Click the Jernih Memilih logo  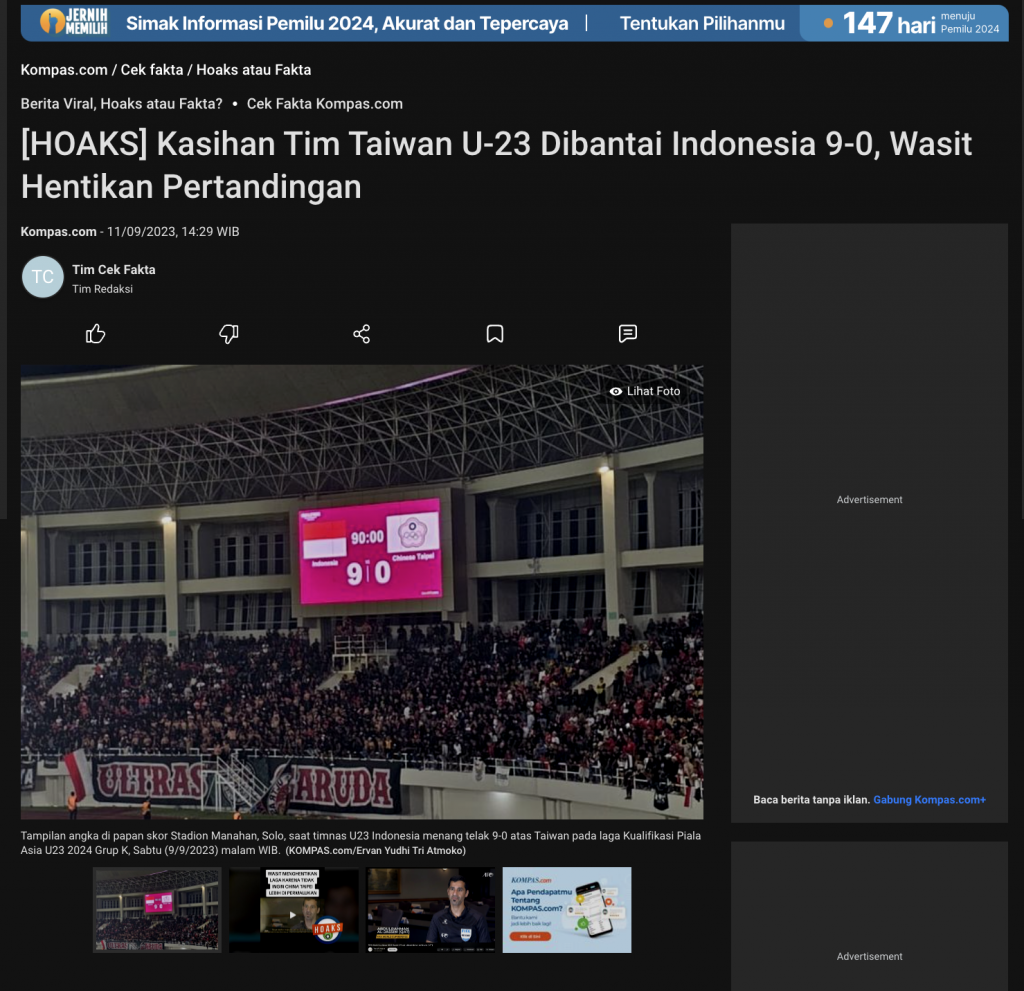click(x=74, y=22)
